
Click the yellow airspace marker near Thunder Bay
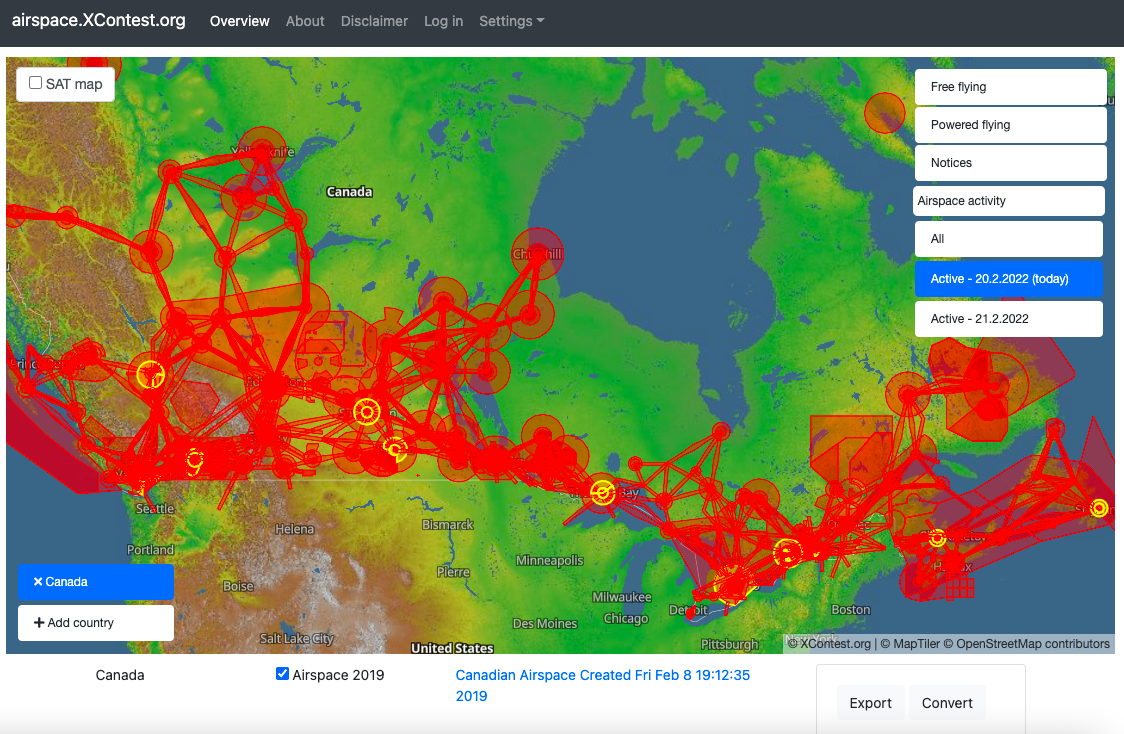click(x=603, y=492)
